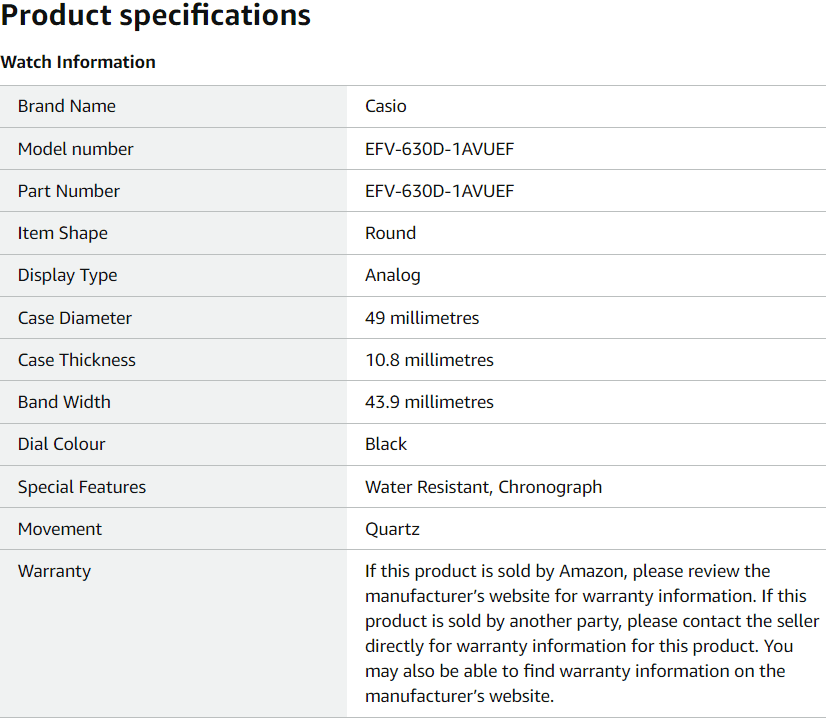
Task: Click the Watch Information subheading
Action: [78, 62]
